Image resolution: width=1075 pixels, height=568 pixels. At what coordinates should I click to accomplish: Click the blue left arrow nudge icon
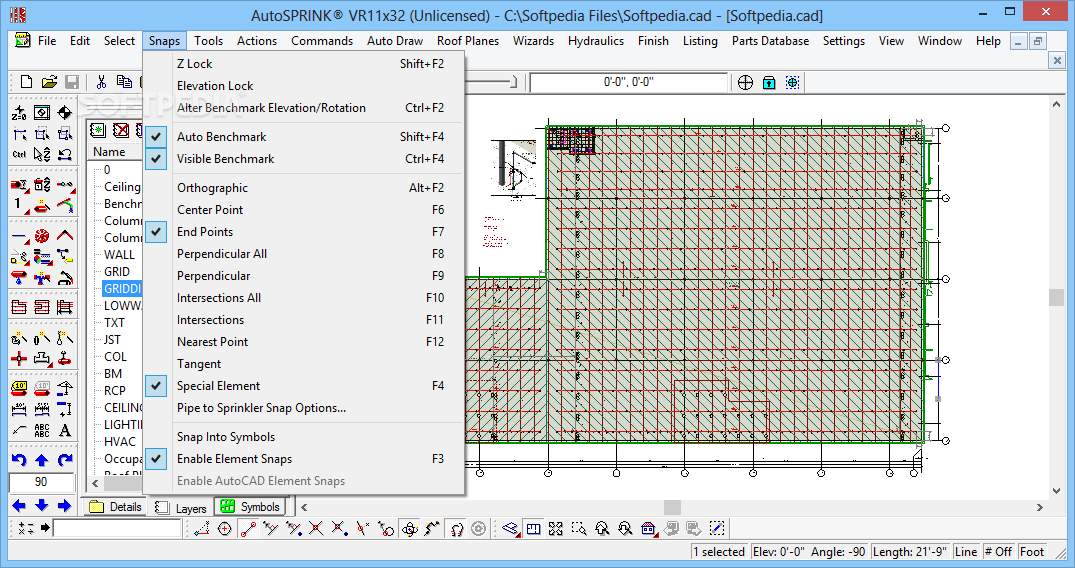[19, 506]
